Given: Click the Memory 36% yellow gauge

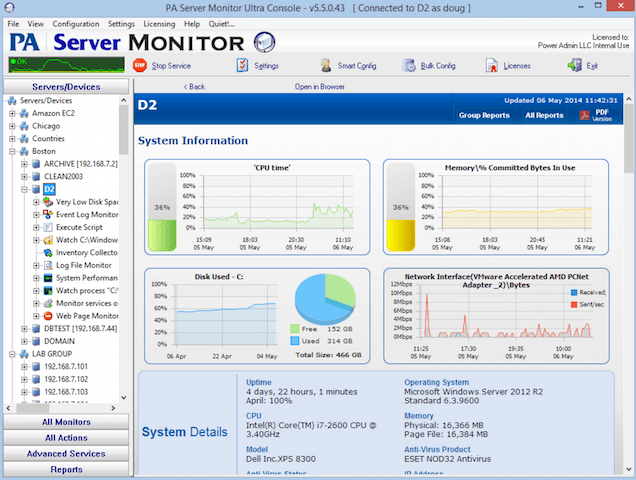Looking at the screenshot, I should pyautogui.click(x=401, y=207).
